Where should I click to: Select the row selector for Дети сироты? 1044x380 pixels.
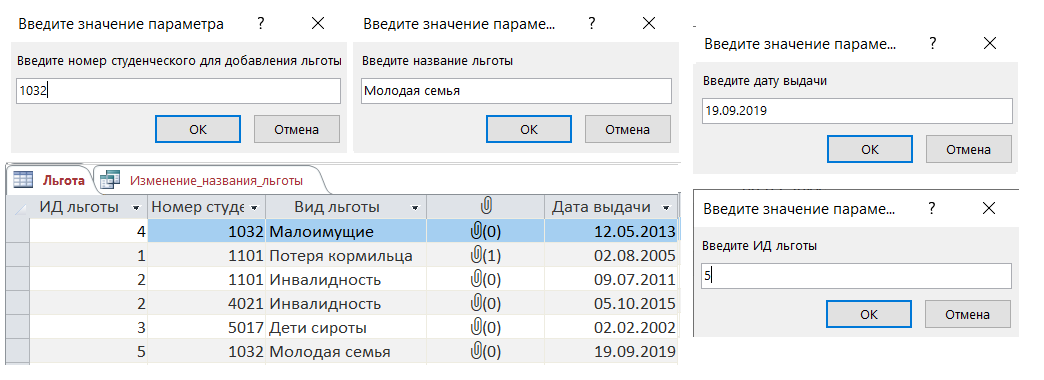(x=17, y=327)
